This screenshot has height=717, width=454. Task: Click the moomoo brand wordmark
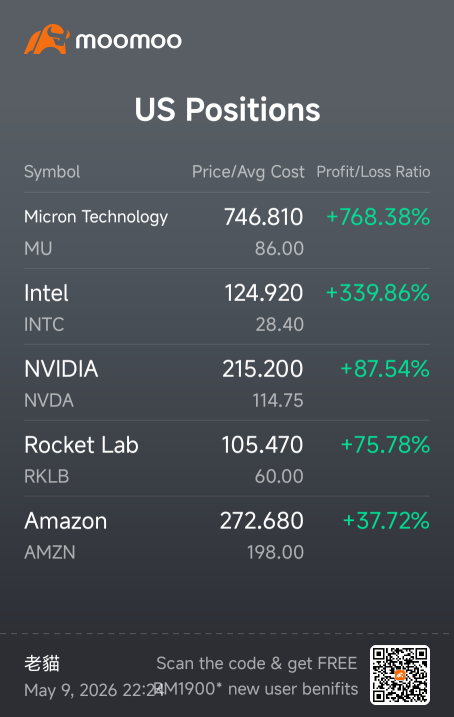pos(128,41)
